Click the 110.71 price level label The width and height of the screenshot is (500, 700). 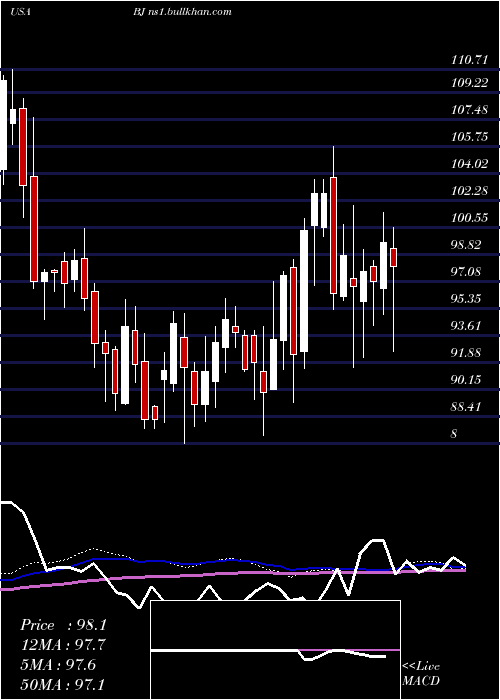click(x=469, y=60)
